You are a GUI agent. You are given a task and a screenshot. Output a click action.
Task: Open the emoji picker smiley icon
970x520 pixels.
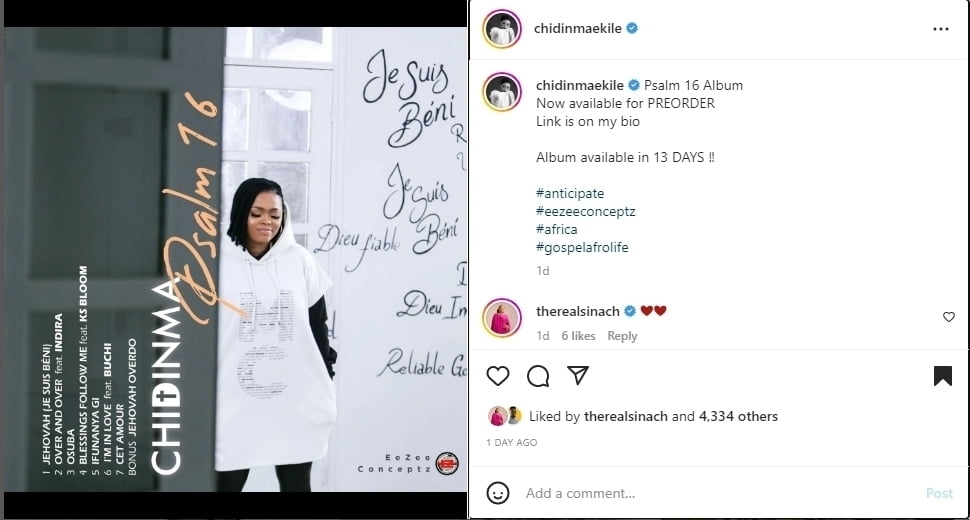point(498,493)
